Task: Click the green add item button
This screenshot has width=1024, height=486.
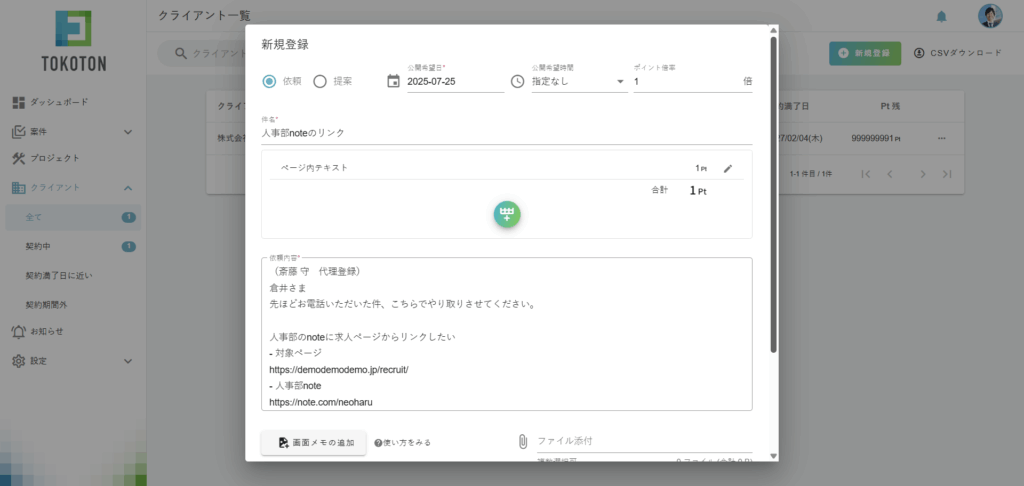Action: [x=507, y=215]
